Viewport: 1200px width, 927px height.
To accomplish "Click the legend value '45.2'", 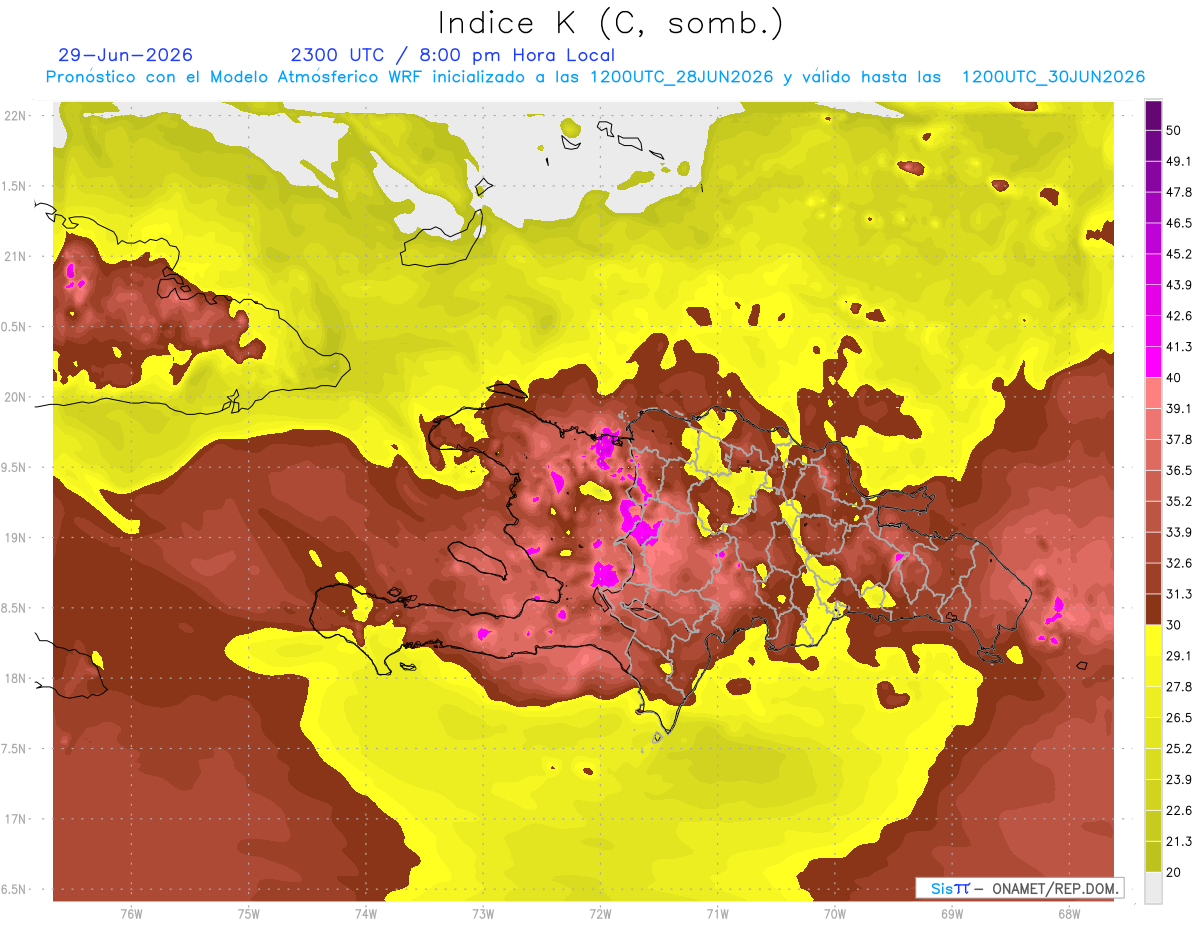I will coord(1179,254).
